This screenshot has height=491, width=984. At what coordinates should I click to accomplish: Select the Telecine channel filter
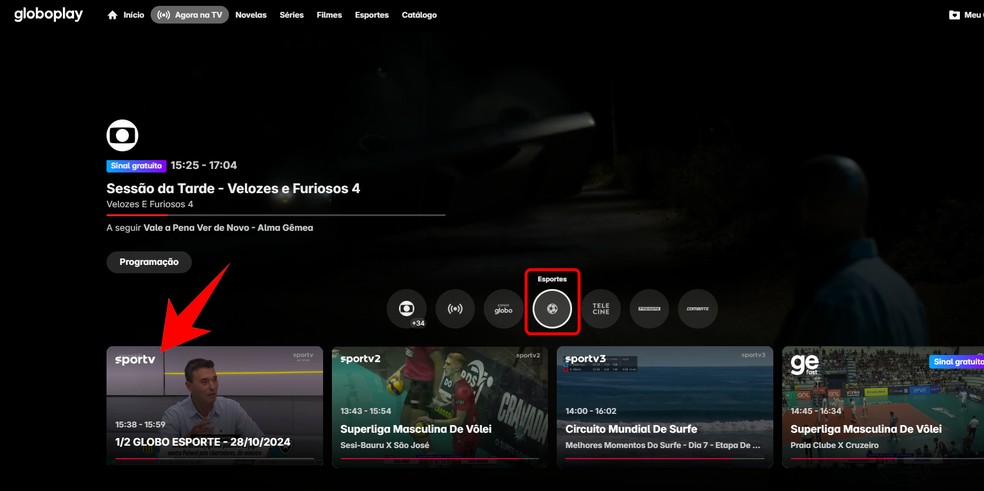point(601,309)
